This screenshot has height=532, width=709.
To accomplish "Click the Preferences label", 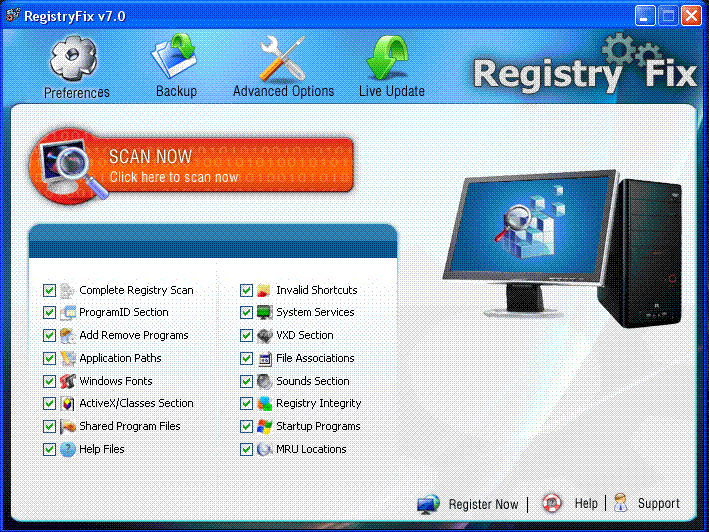I will (x=76, y=93).
